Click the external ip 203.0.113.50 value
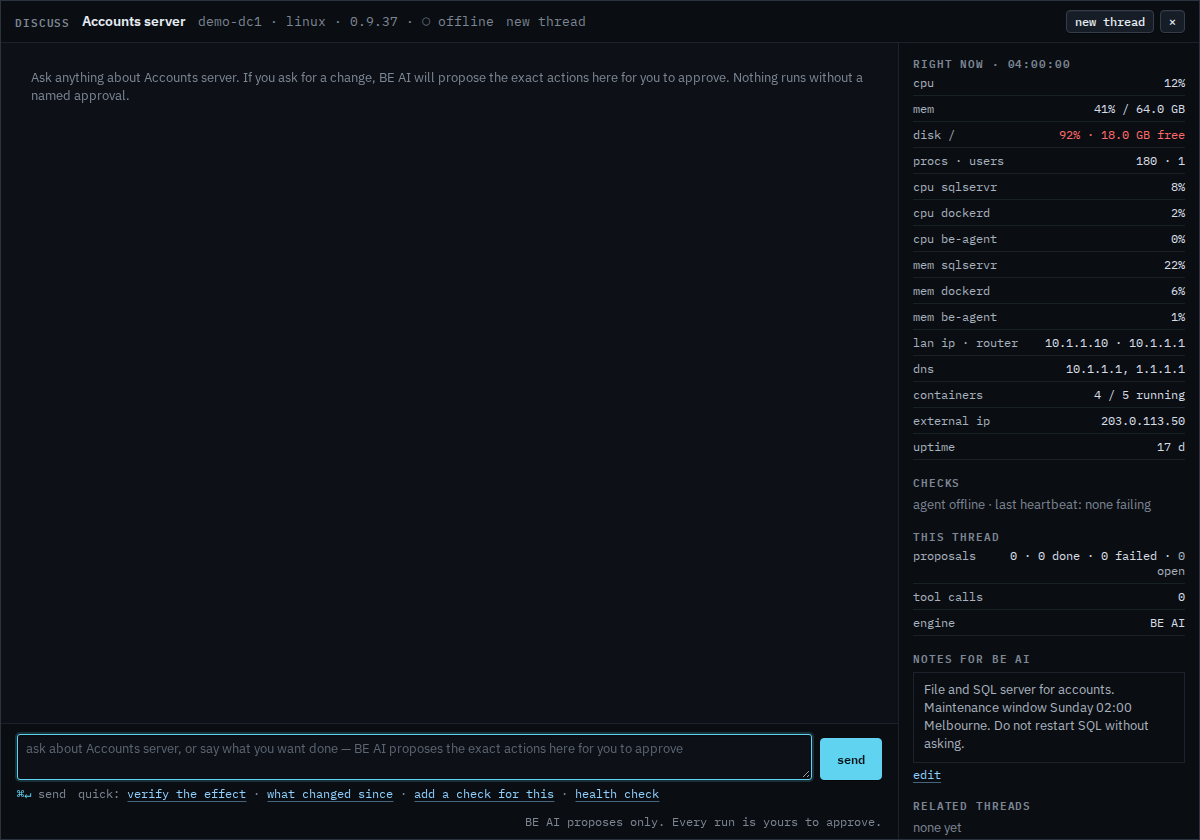This screenshot has height=840, width=1200. 1143,421
